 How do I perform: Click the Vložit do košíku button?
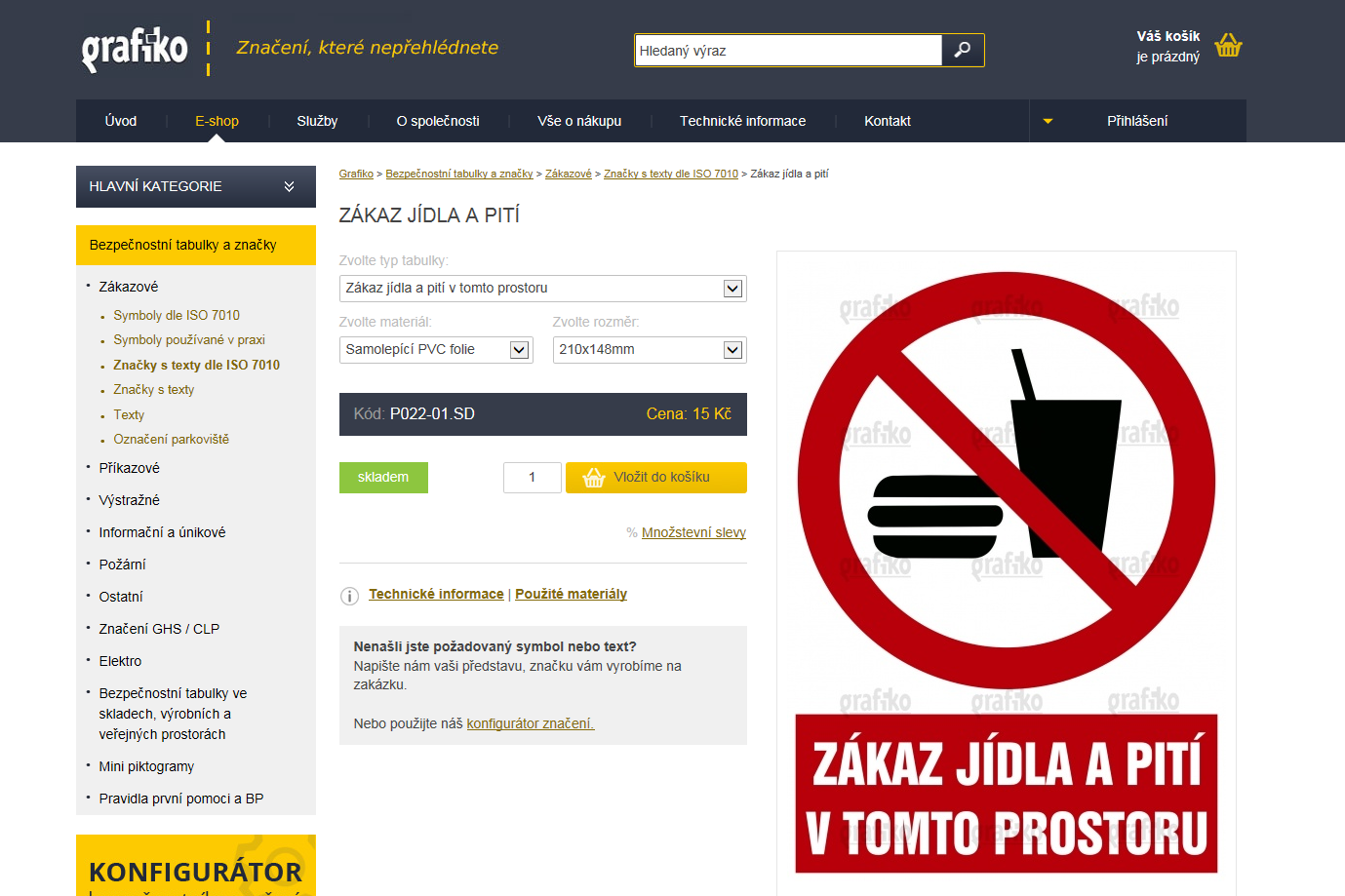[x=656, y=478]
